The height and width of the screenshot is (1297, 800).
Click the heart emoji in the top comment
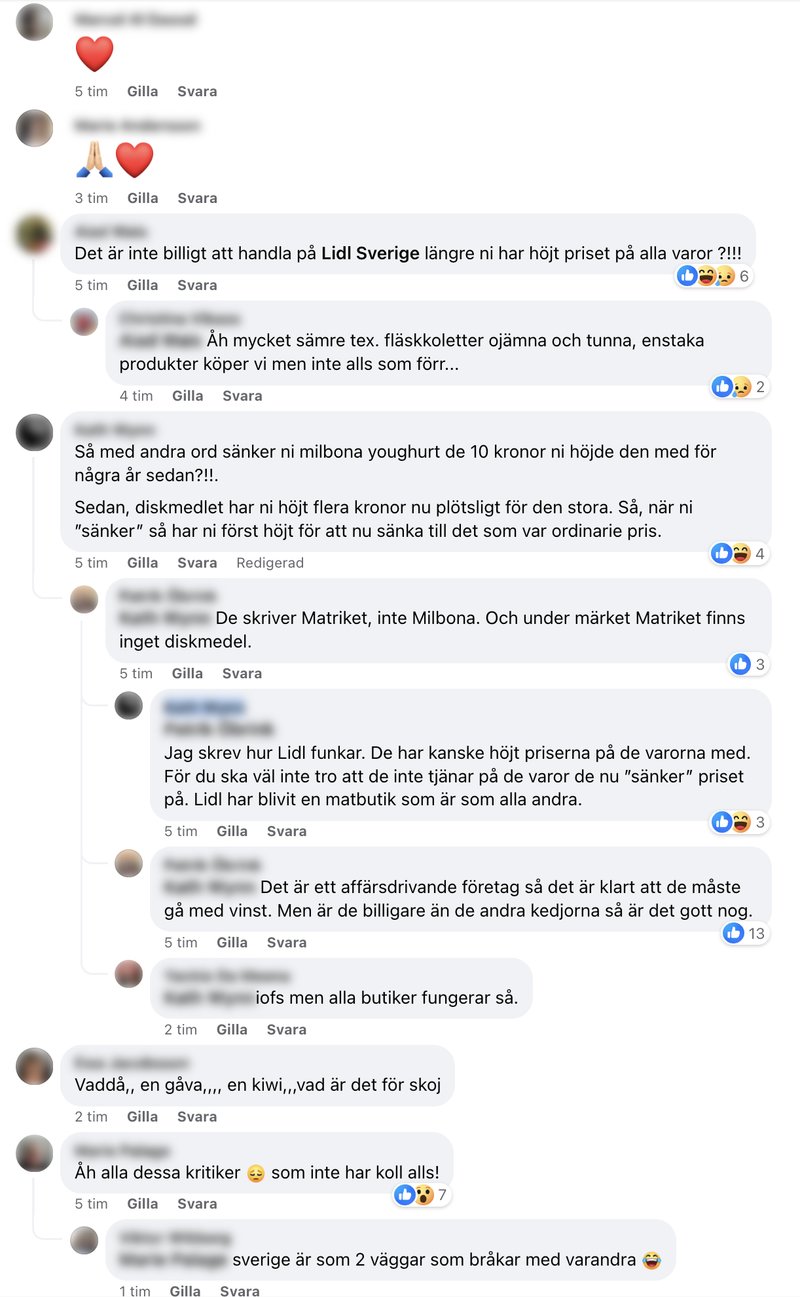(x=95, y=53)
